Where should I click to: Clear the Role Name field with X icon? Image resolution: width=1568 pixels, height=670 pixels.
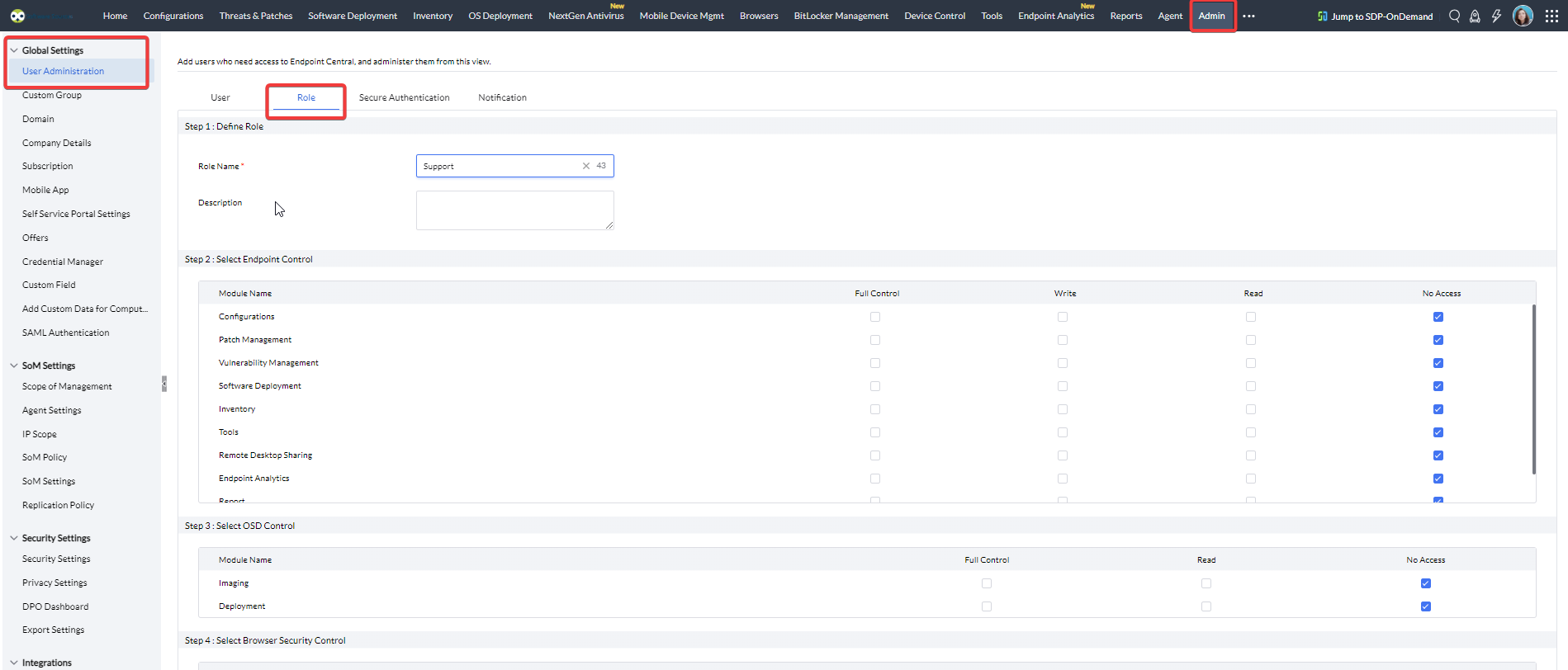pyautogui.click(x=586, y=166)
